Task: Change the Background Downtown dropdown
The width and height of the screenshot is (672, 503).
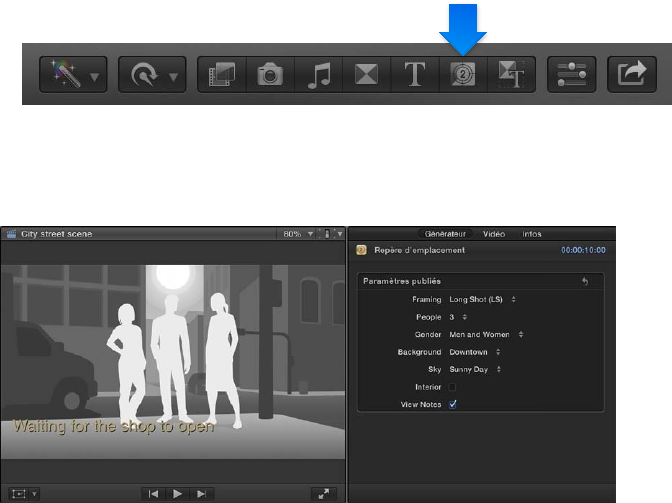Action: [x=475, y=352]
